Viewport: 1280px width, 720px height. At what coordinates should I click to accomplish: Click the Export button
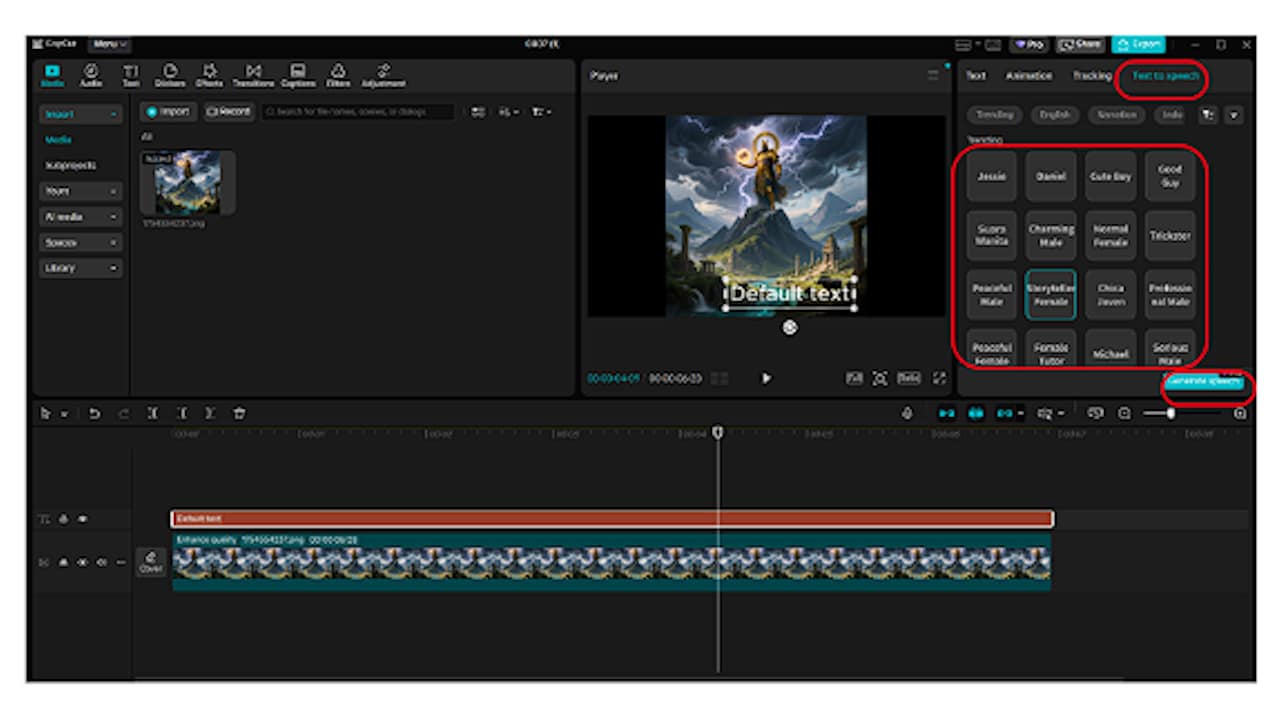pos(1139,44)
